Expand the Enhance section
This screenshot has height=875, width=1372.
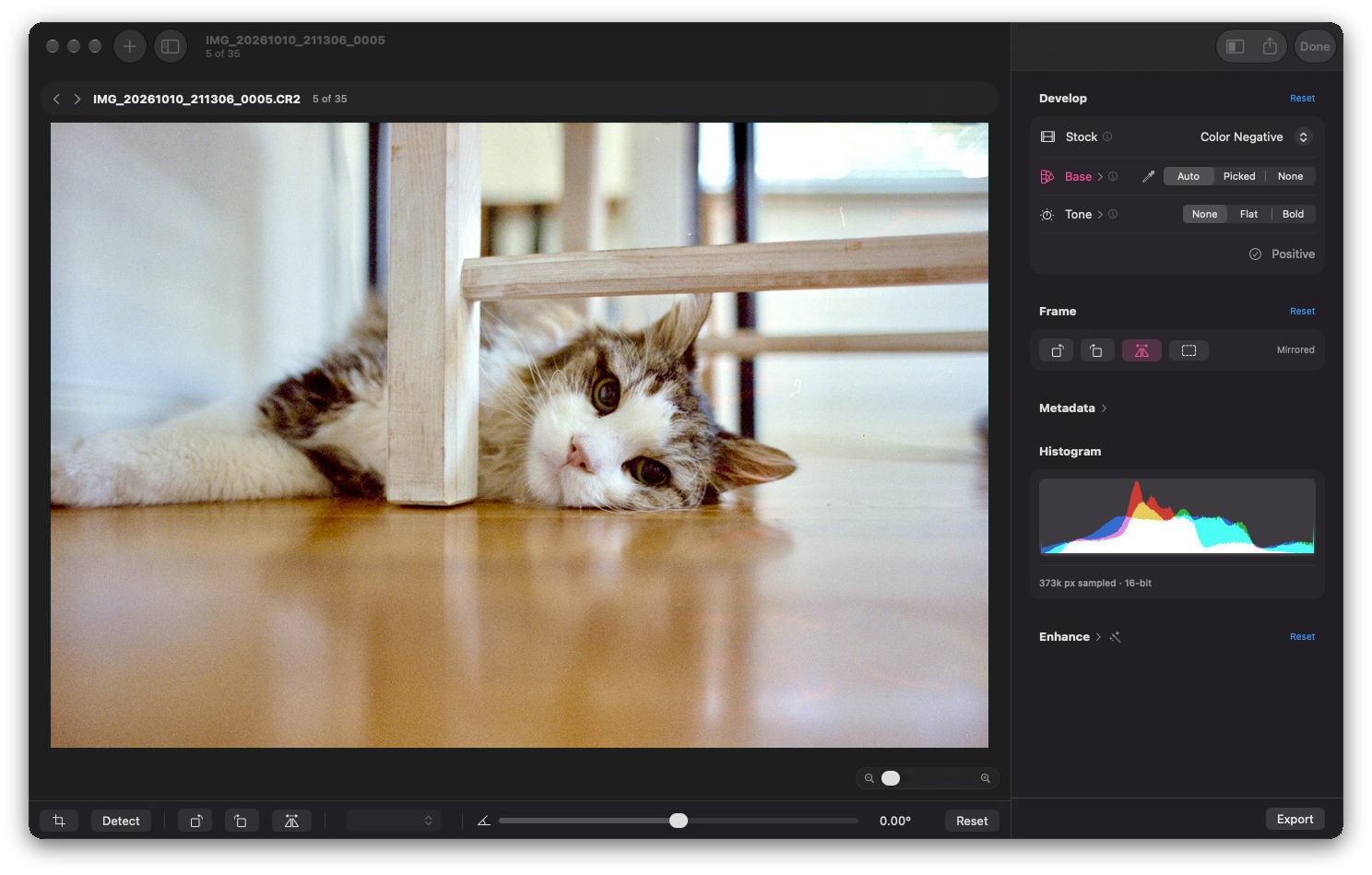point(1070,637)
